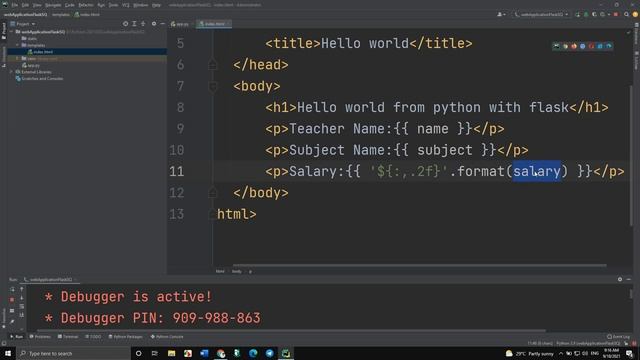640x360 pixels.
Task: Click the down arrow in Run panel
Action: click(22, 298)
